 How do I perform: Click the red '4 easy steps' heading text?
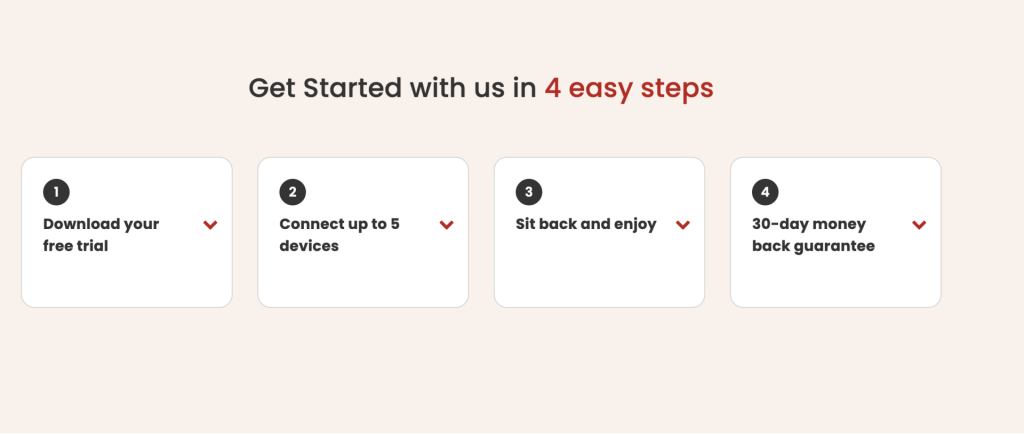coord(628,88)
